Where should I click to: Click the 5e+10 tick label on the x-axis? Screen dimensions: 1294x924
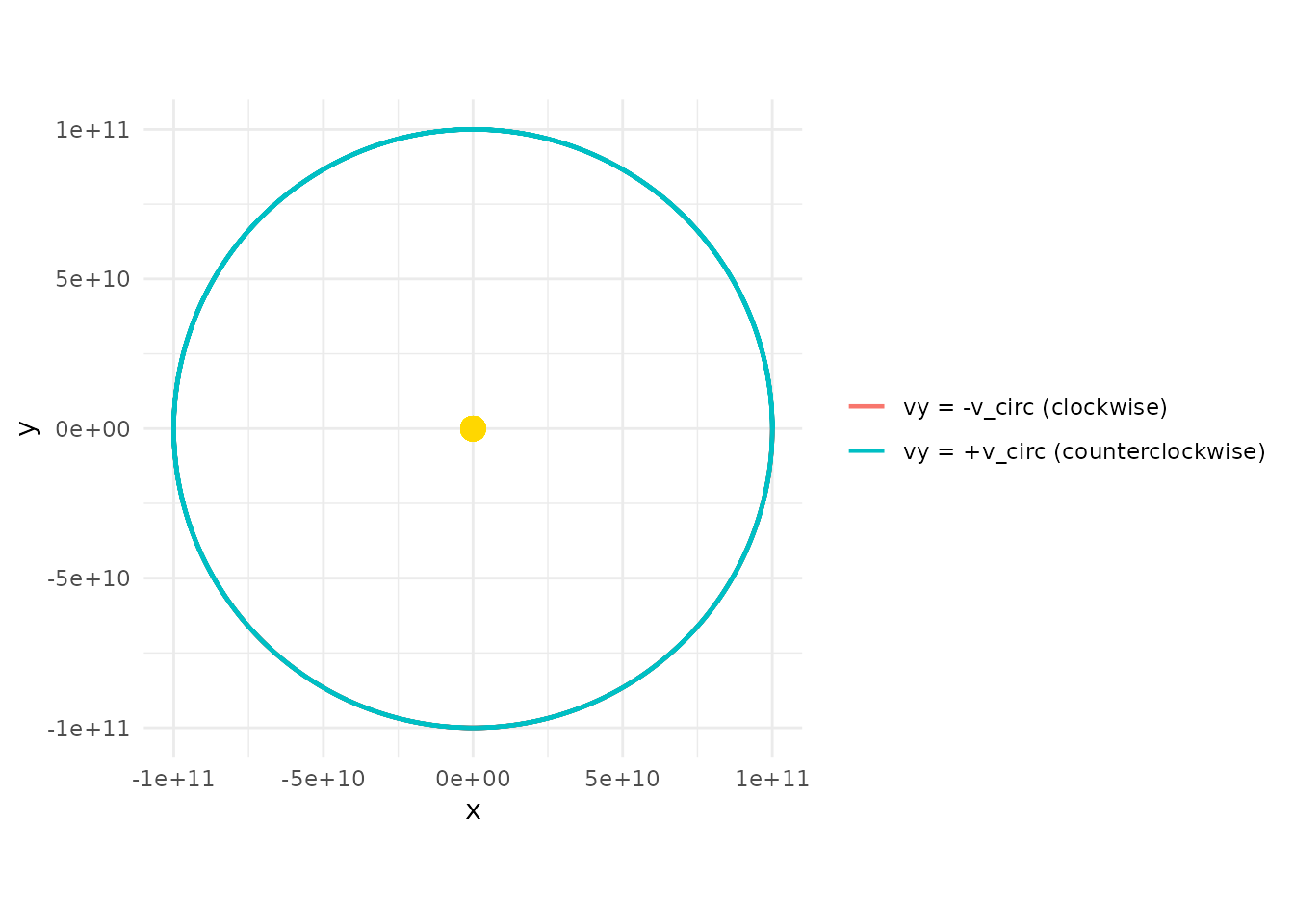623,779
